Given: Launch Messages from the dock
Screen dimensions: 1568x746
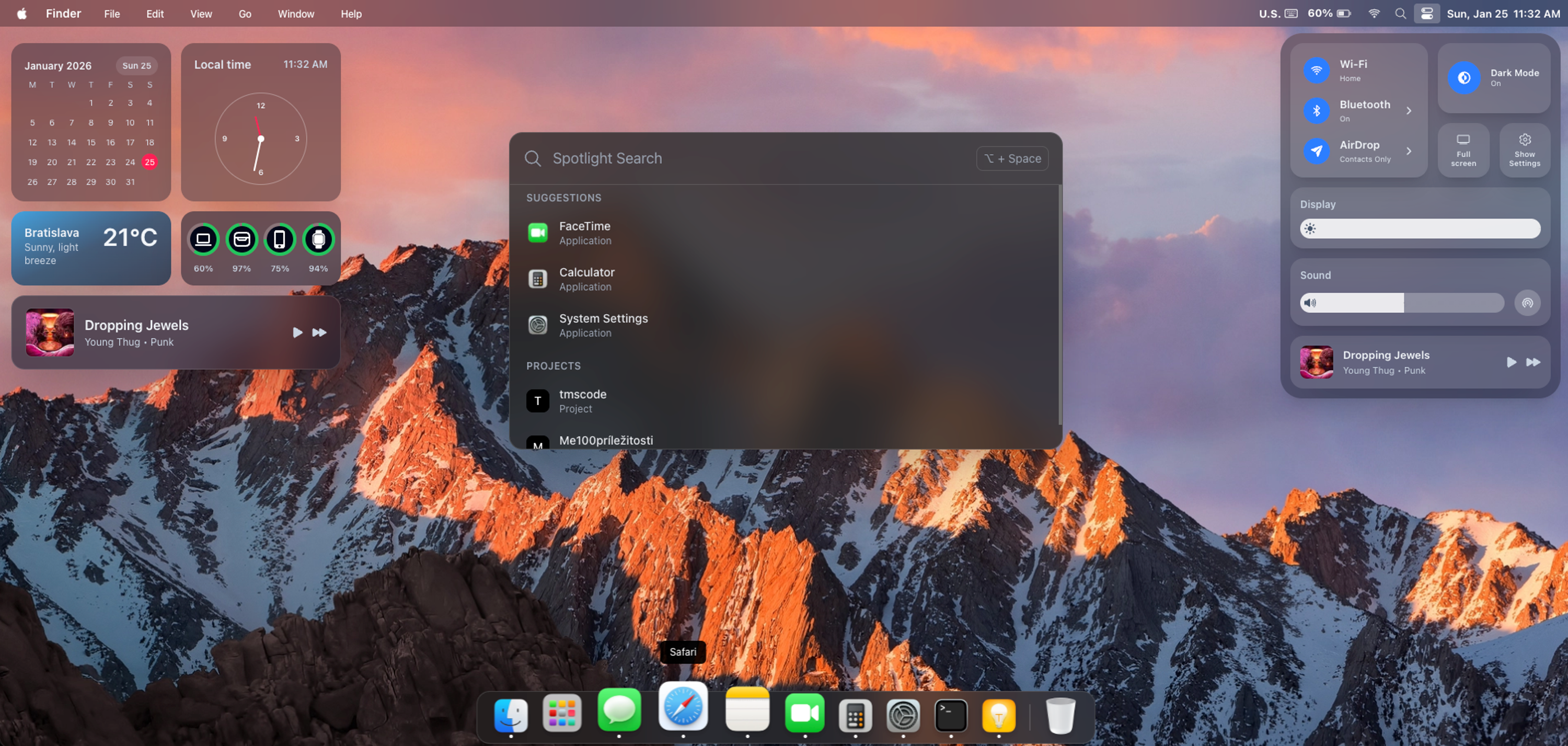Looking at the screenshot, I should pos(619,710).
